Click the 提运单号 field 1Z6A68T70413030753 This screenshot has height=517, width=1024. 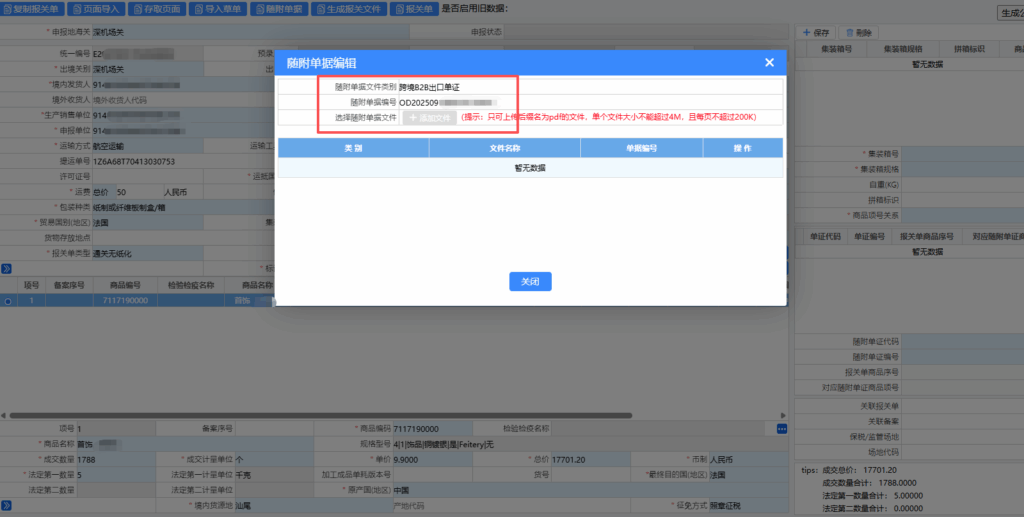tap(183, 162)
